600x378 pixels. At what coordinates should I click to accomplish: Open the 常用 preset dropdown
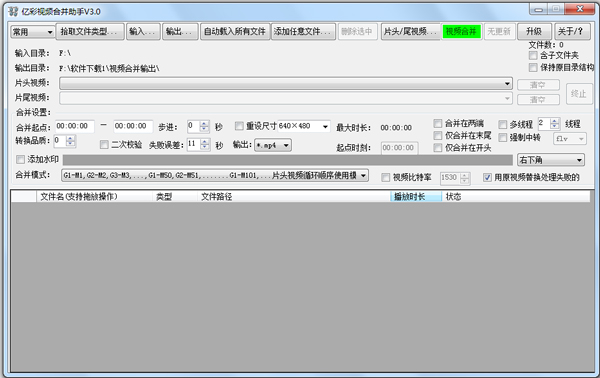tap(32, 32)
